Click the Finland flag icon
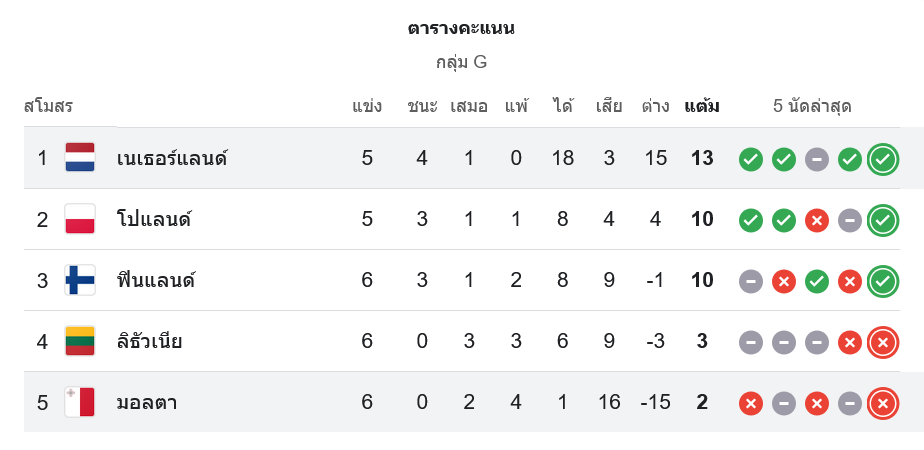The width and height of the screenshot is (924, 450). click(80, 280)
